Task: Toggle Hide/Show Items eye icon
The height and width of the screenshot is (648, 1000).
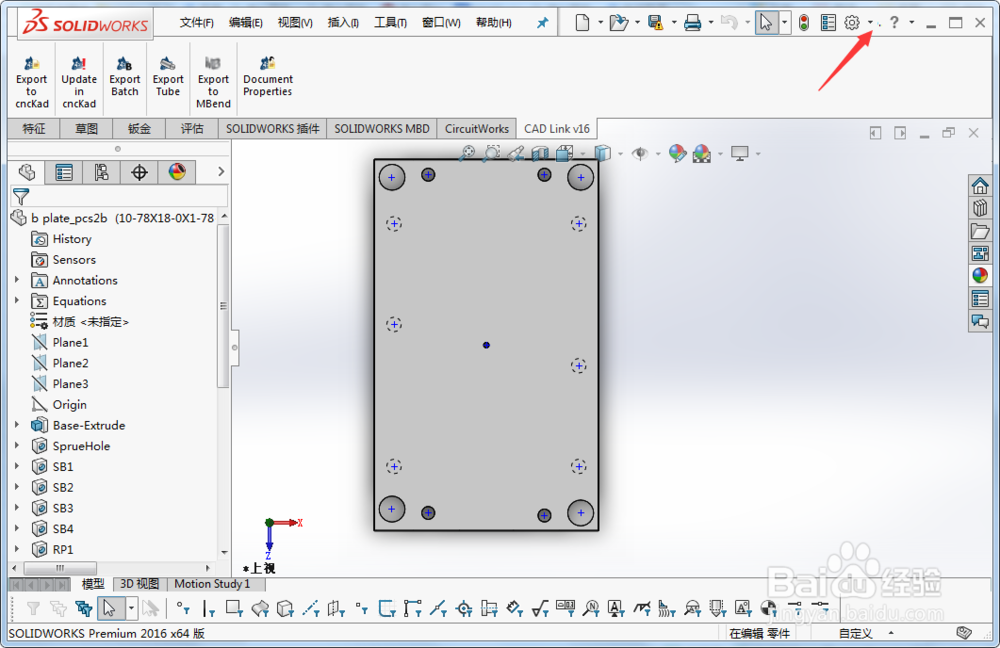Action: coord(640,152)
